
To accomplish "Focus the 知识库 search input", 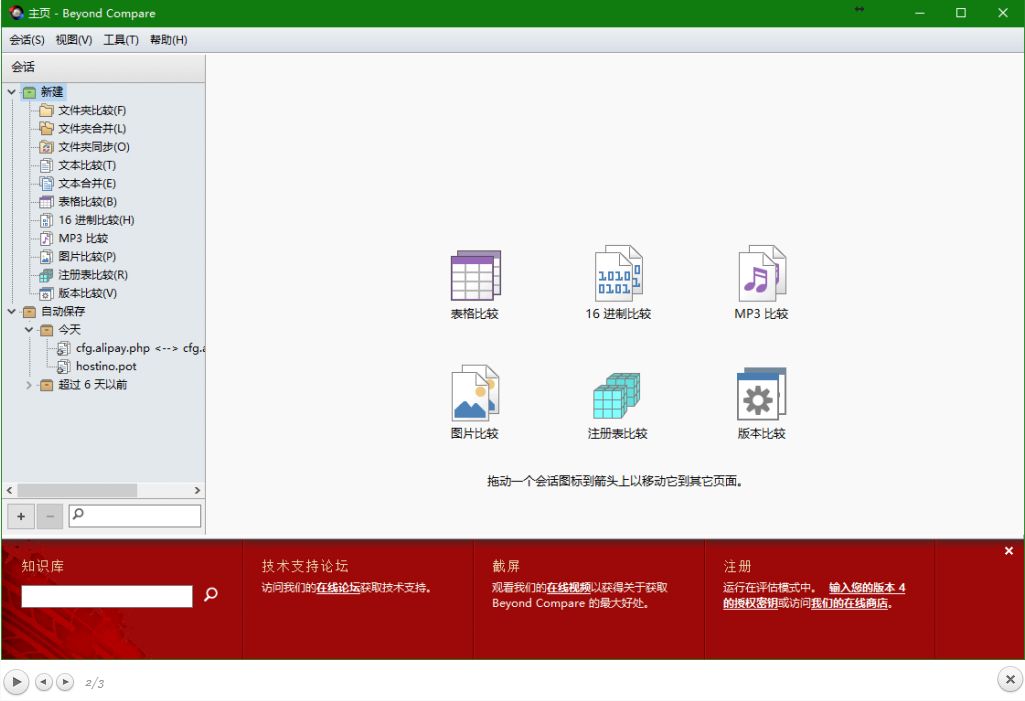I will (107, 596).
